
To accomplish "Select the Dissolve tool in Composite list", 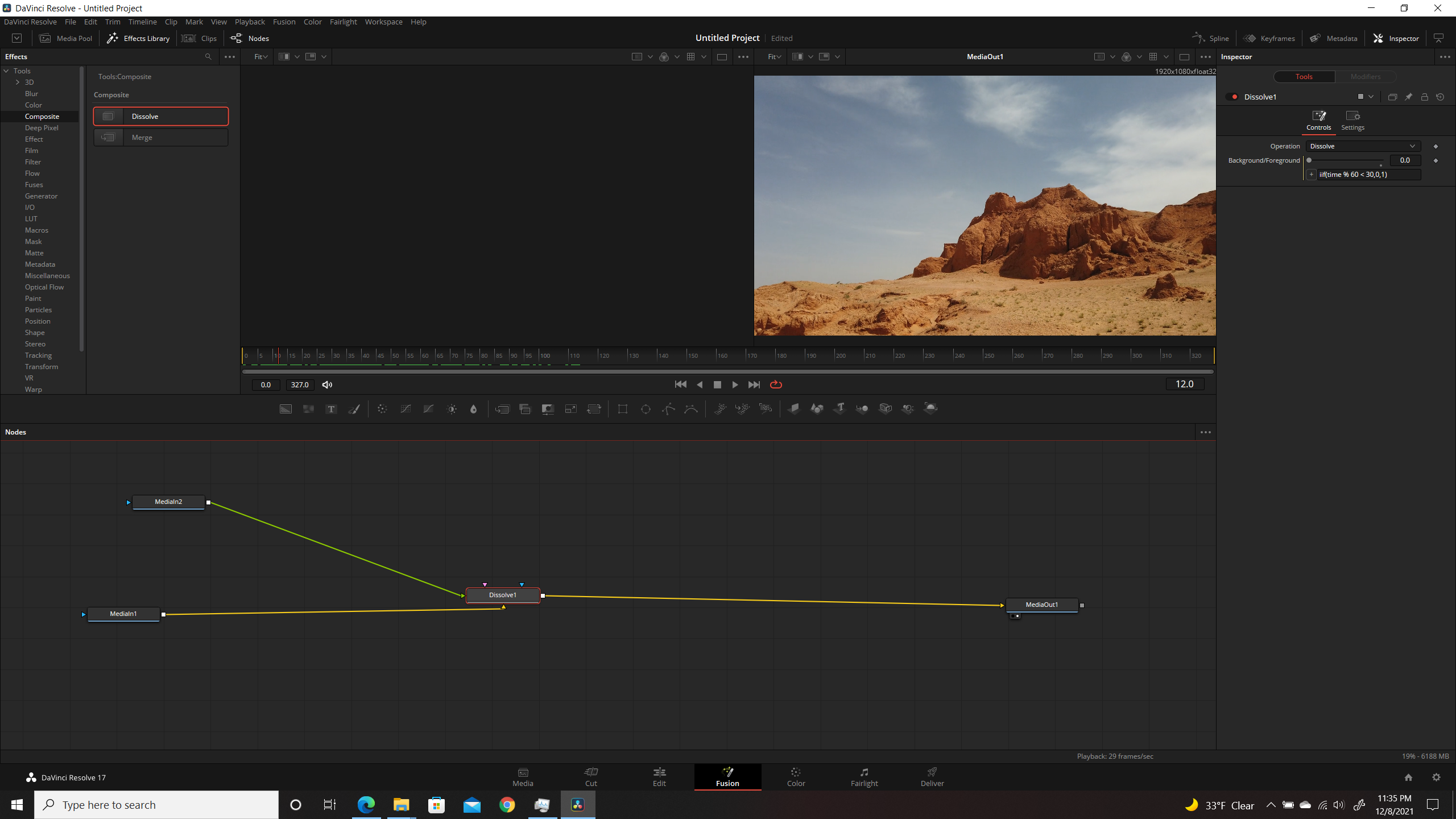I will tap(161, 116).
